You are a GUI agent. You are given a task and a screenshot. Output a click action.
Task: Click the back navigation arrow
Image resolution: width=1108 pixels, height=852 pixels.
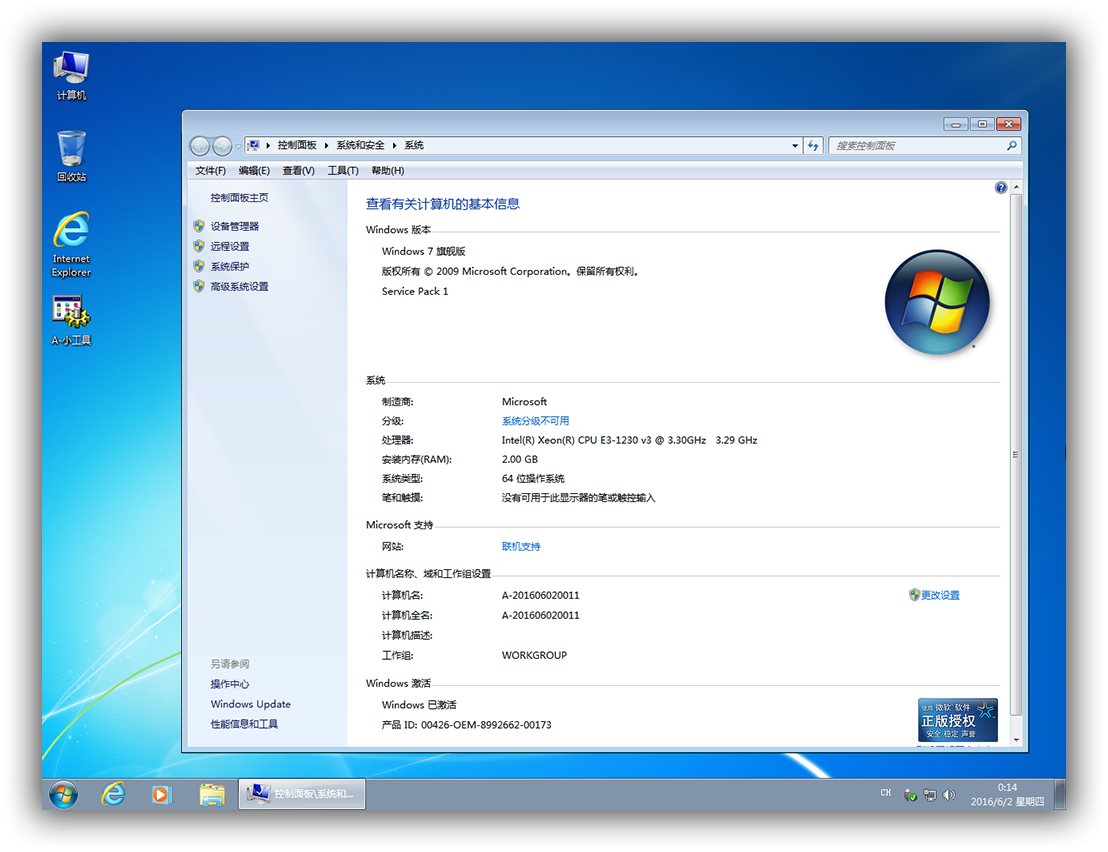tap(200, 146)
